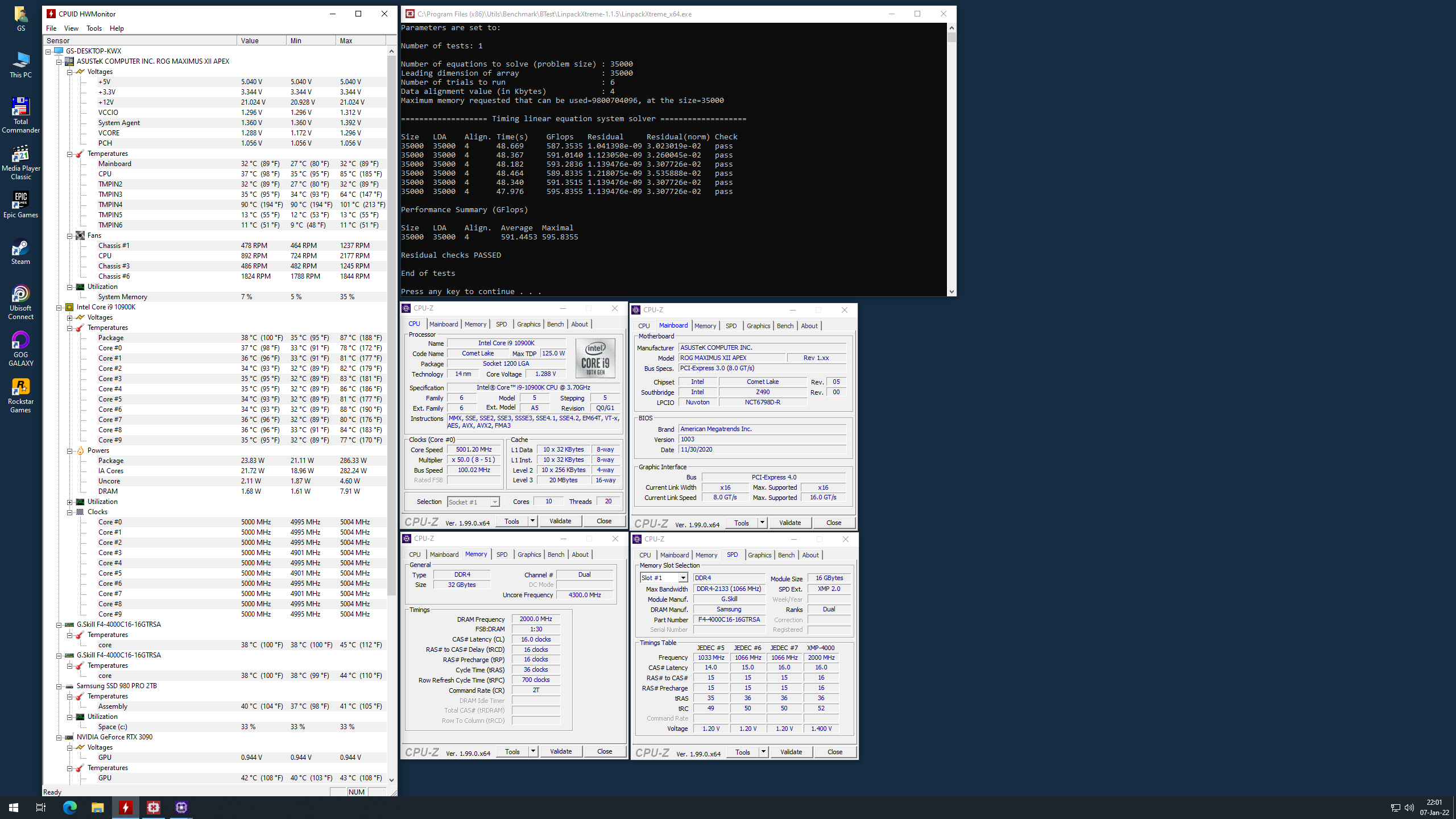Collapse the Intel Core i9 10900K node
Screen dimensions: 1456x819
[59, 307]
